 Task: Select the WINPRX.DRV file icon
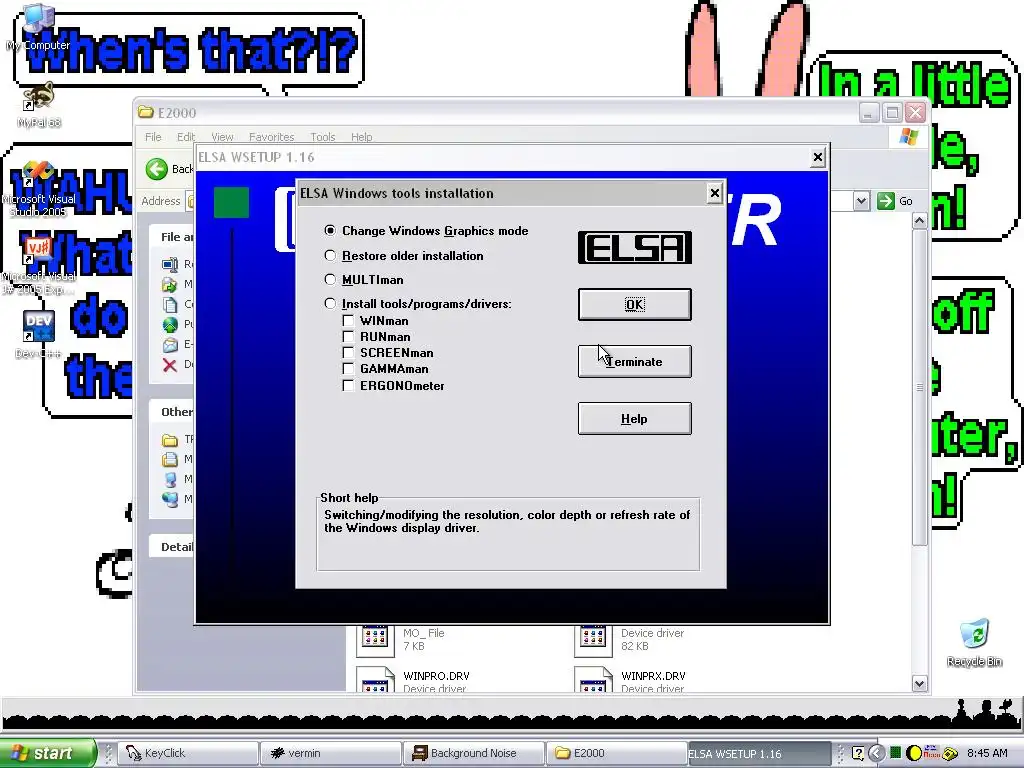594,679
